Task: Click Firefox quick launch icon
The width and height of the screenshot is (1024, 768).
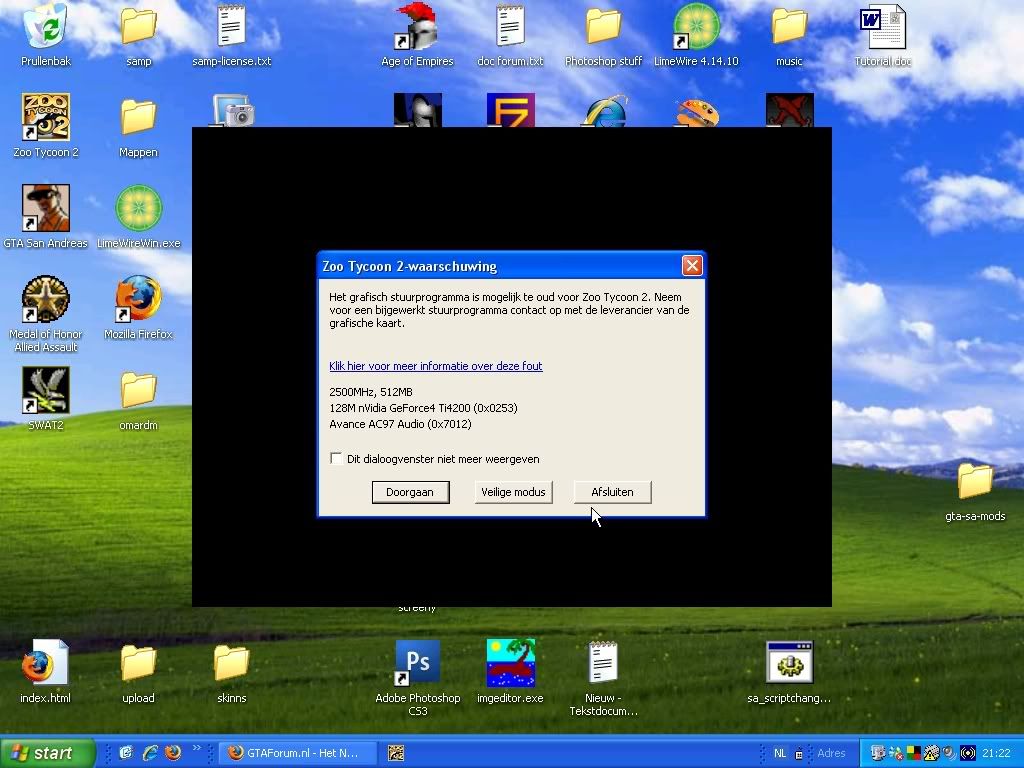Action: pyautogui.click(x=172, y=753)
